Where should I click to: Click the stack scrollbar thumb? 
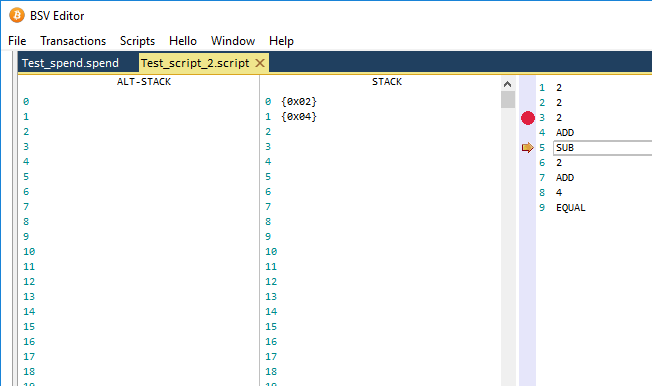(x=508, y=100)
